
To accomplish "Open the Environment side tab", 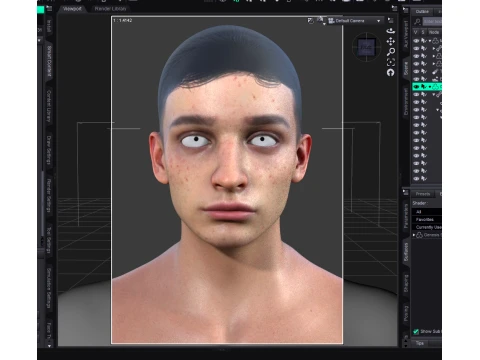I will coord(406,102).
